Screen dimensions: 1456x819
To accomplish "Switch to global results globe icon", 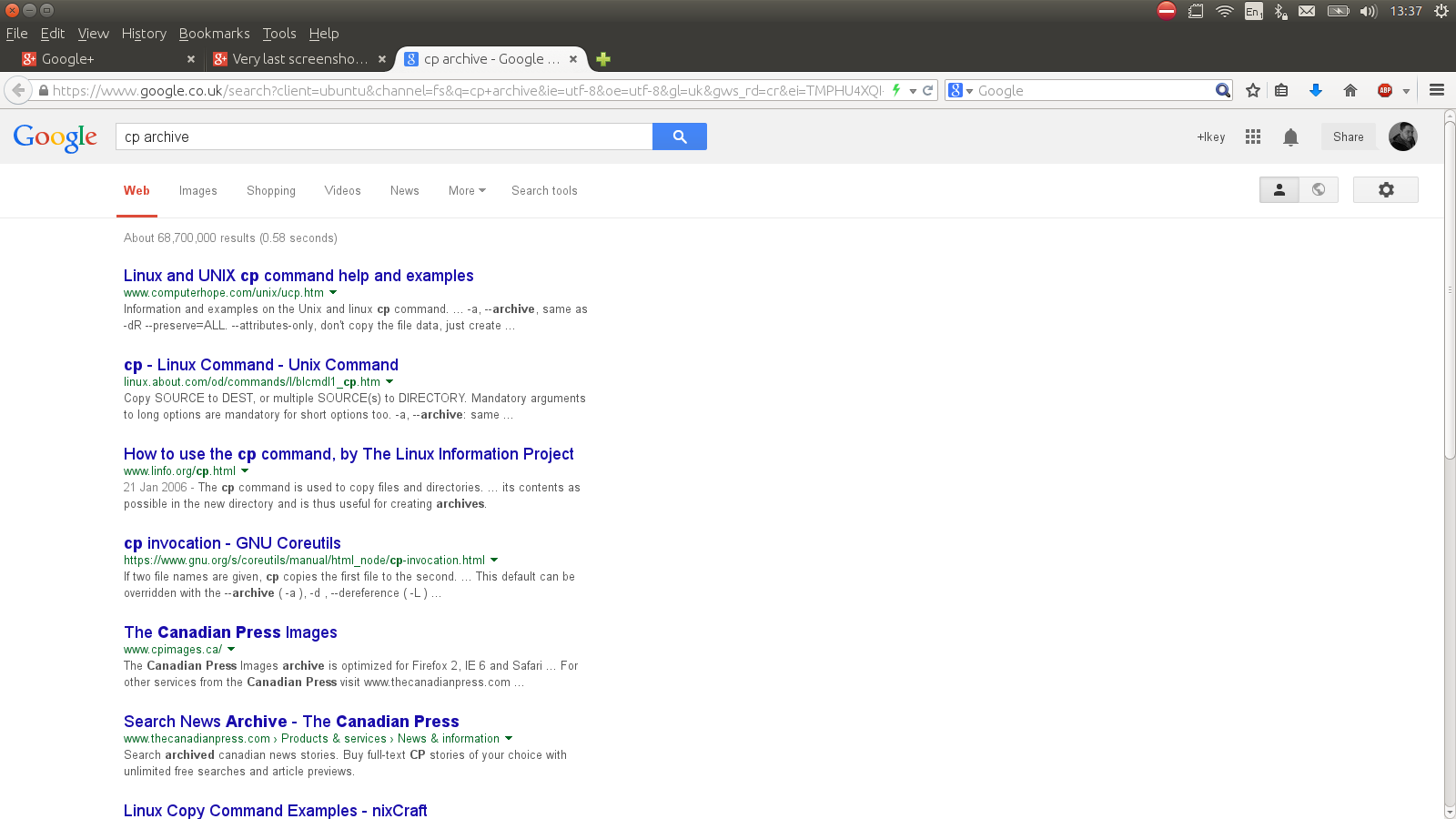I will (x=1319, y=190).
